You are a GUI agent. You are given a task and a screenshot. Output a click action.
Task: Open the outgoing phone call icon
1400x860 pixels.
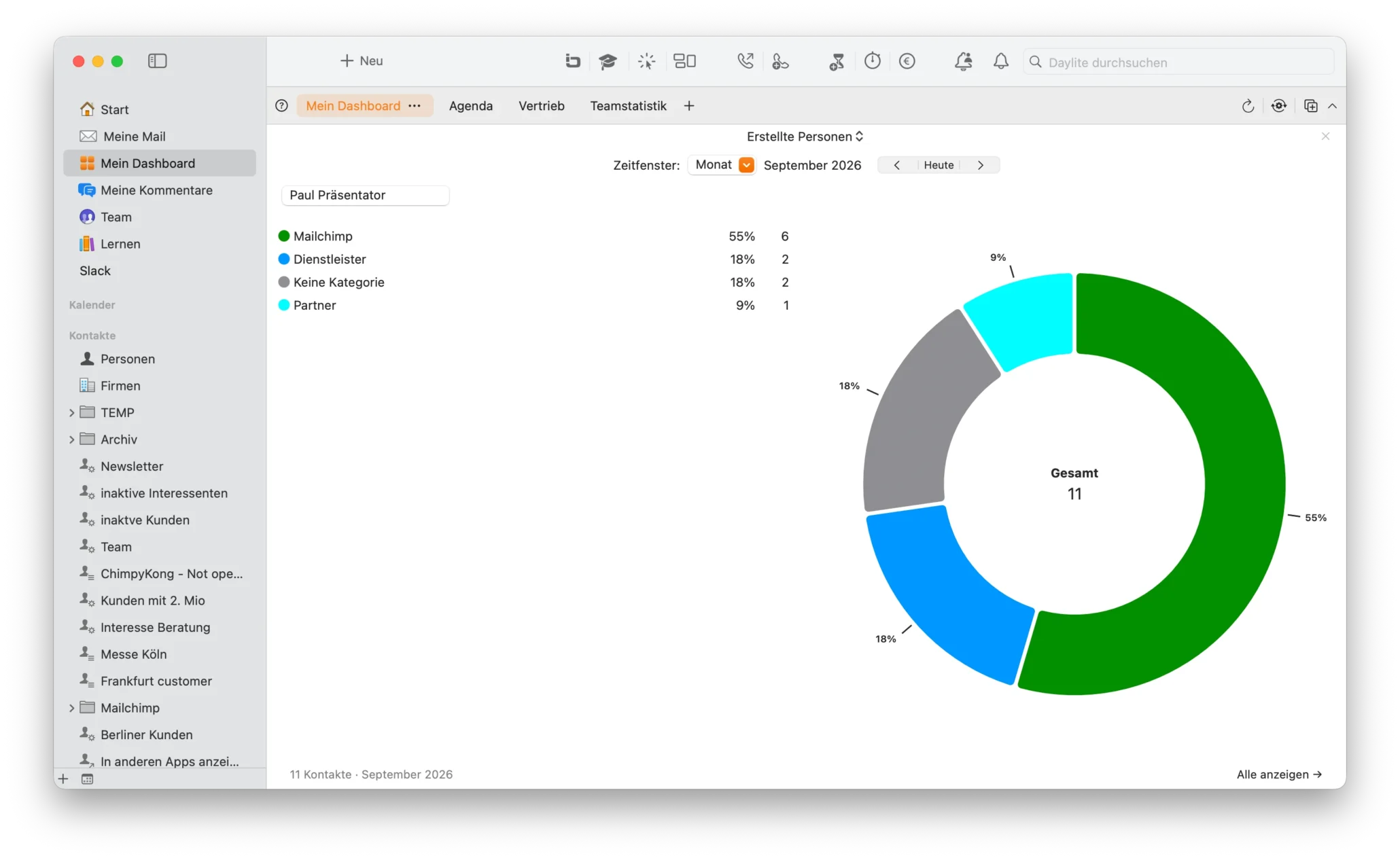click(x=746, y=61)
